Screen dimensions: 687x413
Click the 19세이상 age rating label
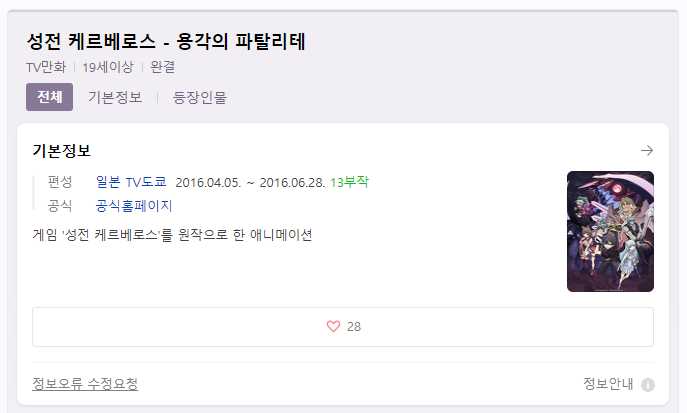[108, 67]
